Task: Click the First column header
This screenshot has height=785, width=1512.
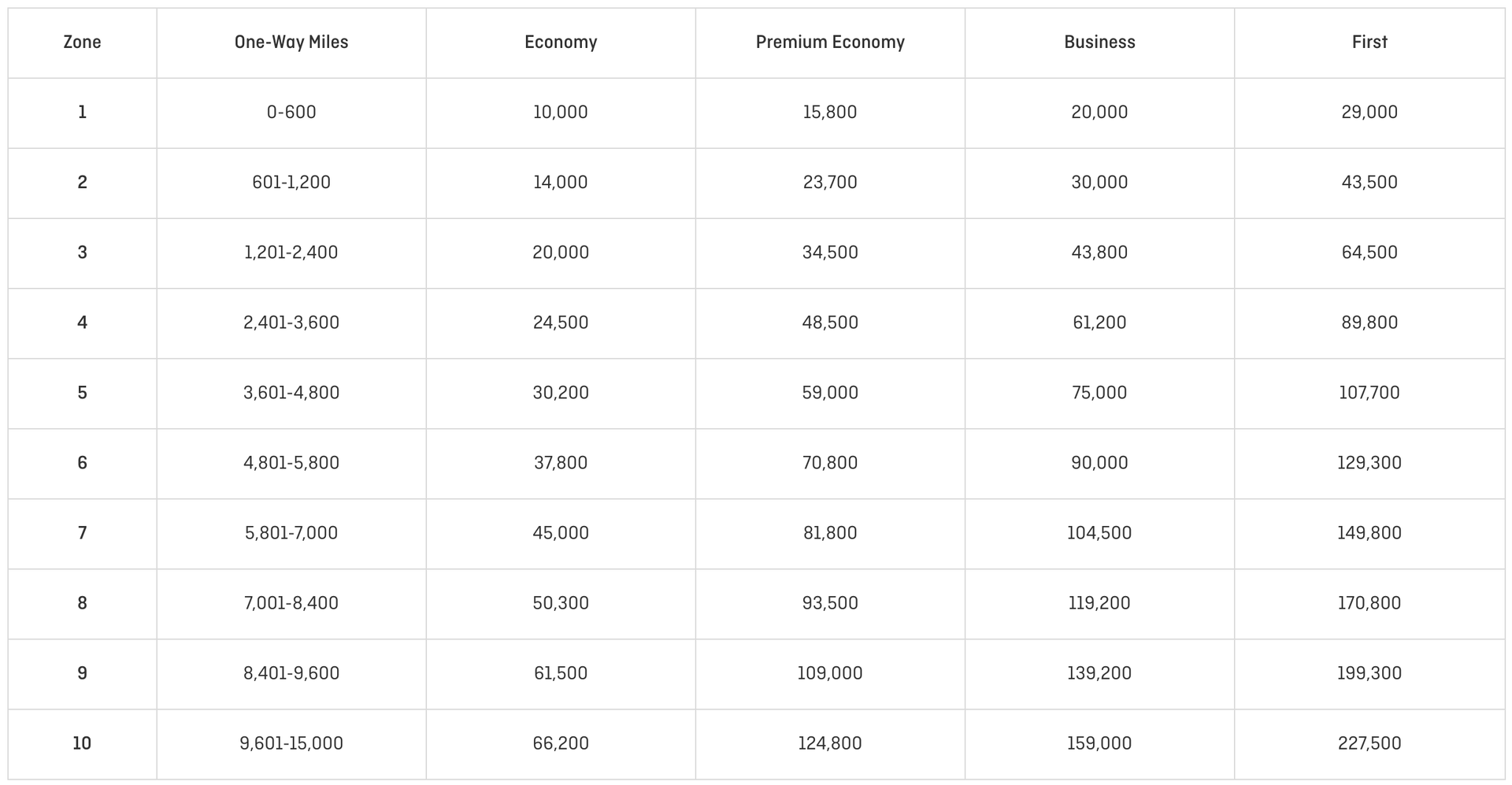Action: [x=1369, y=43]
